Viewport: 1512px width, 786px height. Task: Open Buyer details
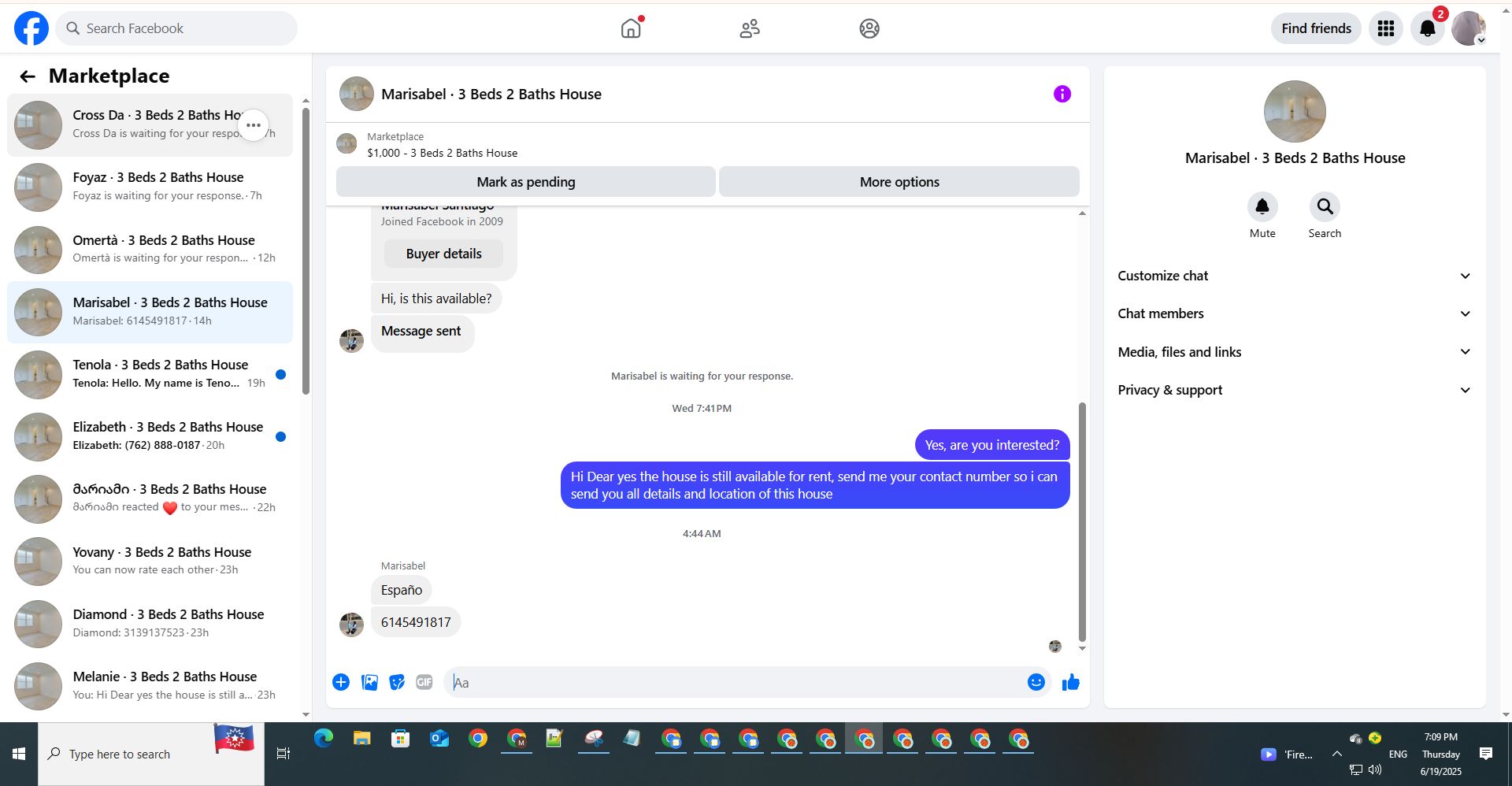pyautogui.click(x=443, y=254)
